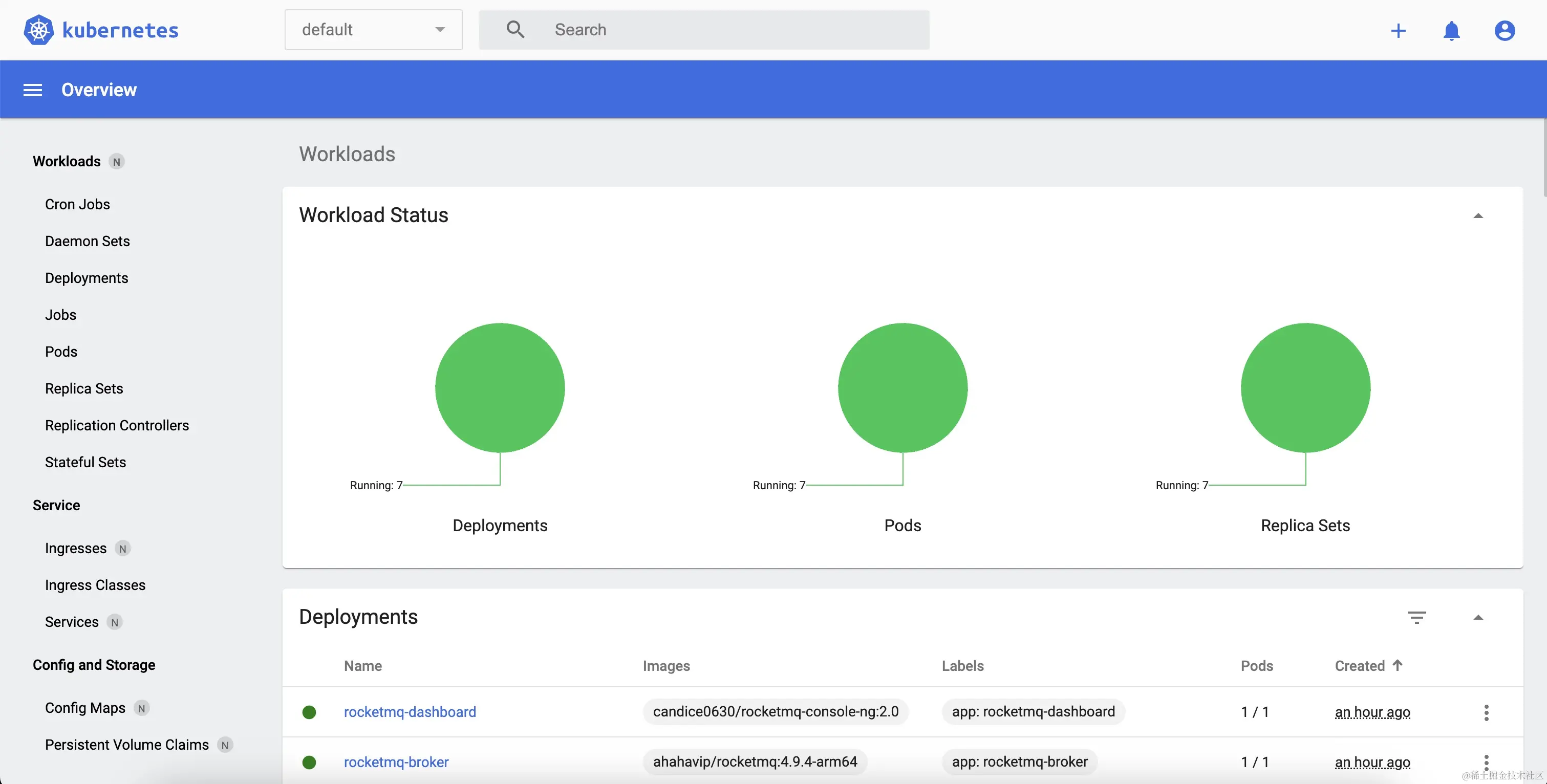Open Ingress Classes in the sidebar

[x=95, y=585]
